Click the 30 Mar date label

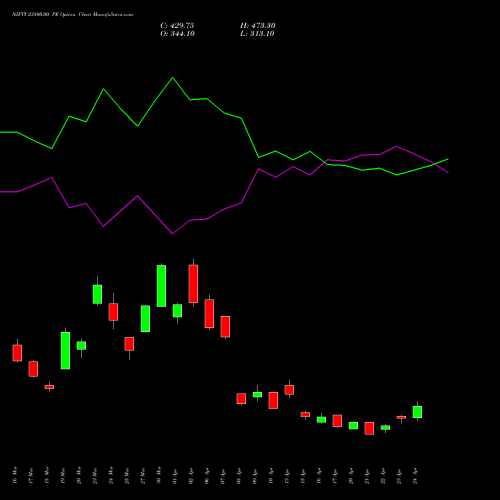pyautogui.click(x=158, y=475)
